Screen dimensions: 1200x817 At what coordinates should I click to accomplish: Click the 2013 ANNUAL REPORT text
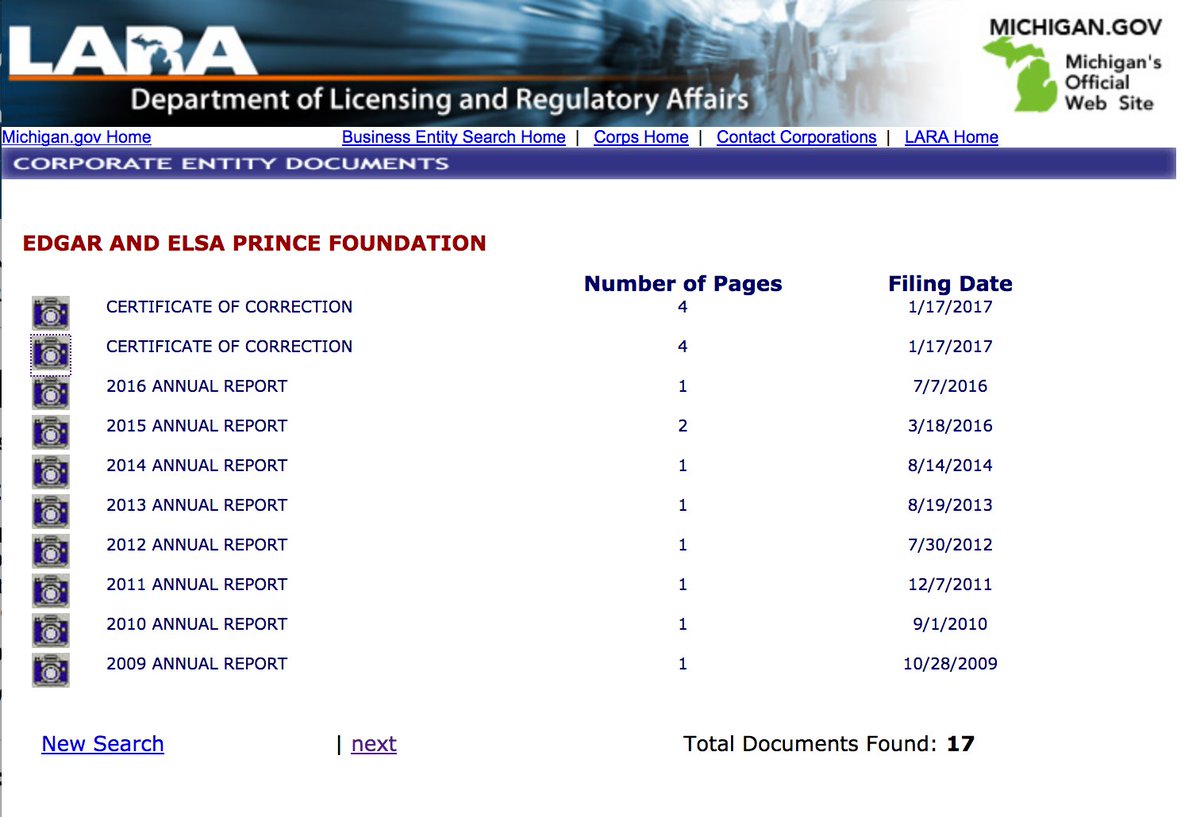[x=197, y=505]
